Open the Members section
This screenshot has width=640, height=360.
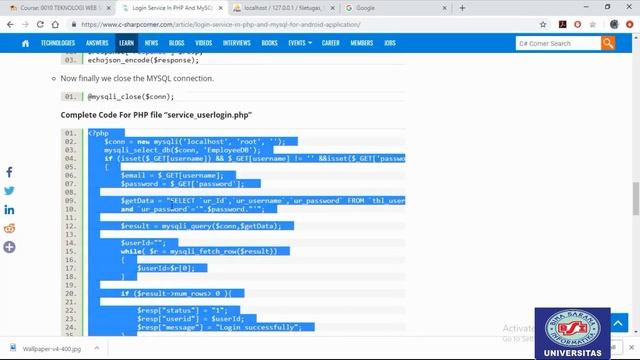click(362, 43)
